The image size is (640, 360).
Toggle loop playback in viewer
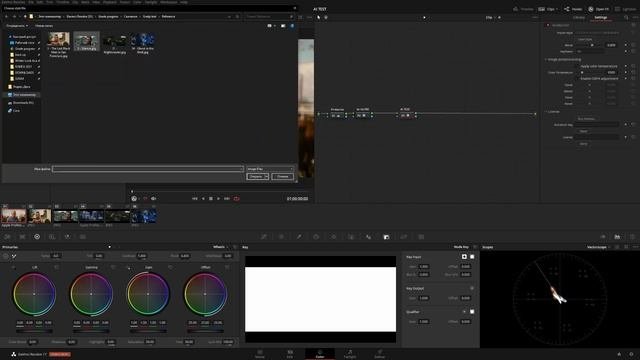pyautogui.click(x=237, y=199)
